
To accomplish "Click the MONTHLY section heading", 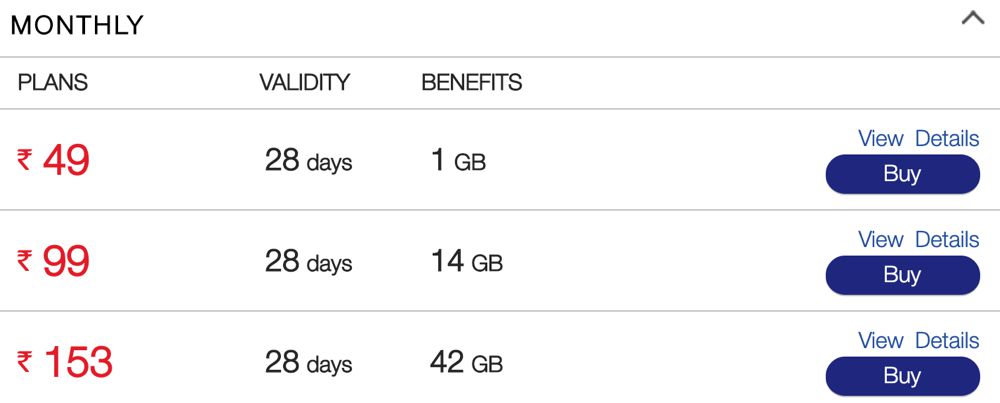I will tap(77, 25).
